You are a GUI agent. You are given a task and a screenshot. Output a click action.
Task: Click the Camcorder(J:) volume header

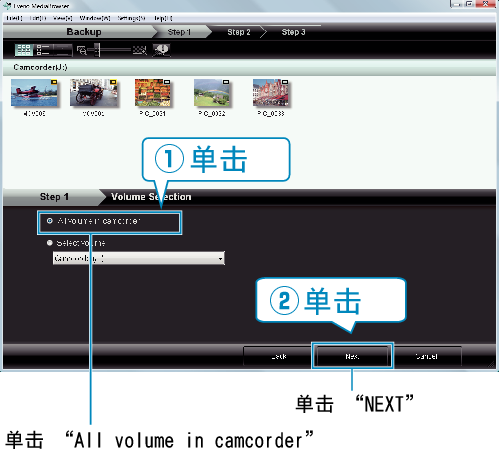tap(249, 67)
